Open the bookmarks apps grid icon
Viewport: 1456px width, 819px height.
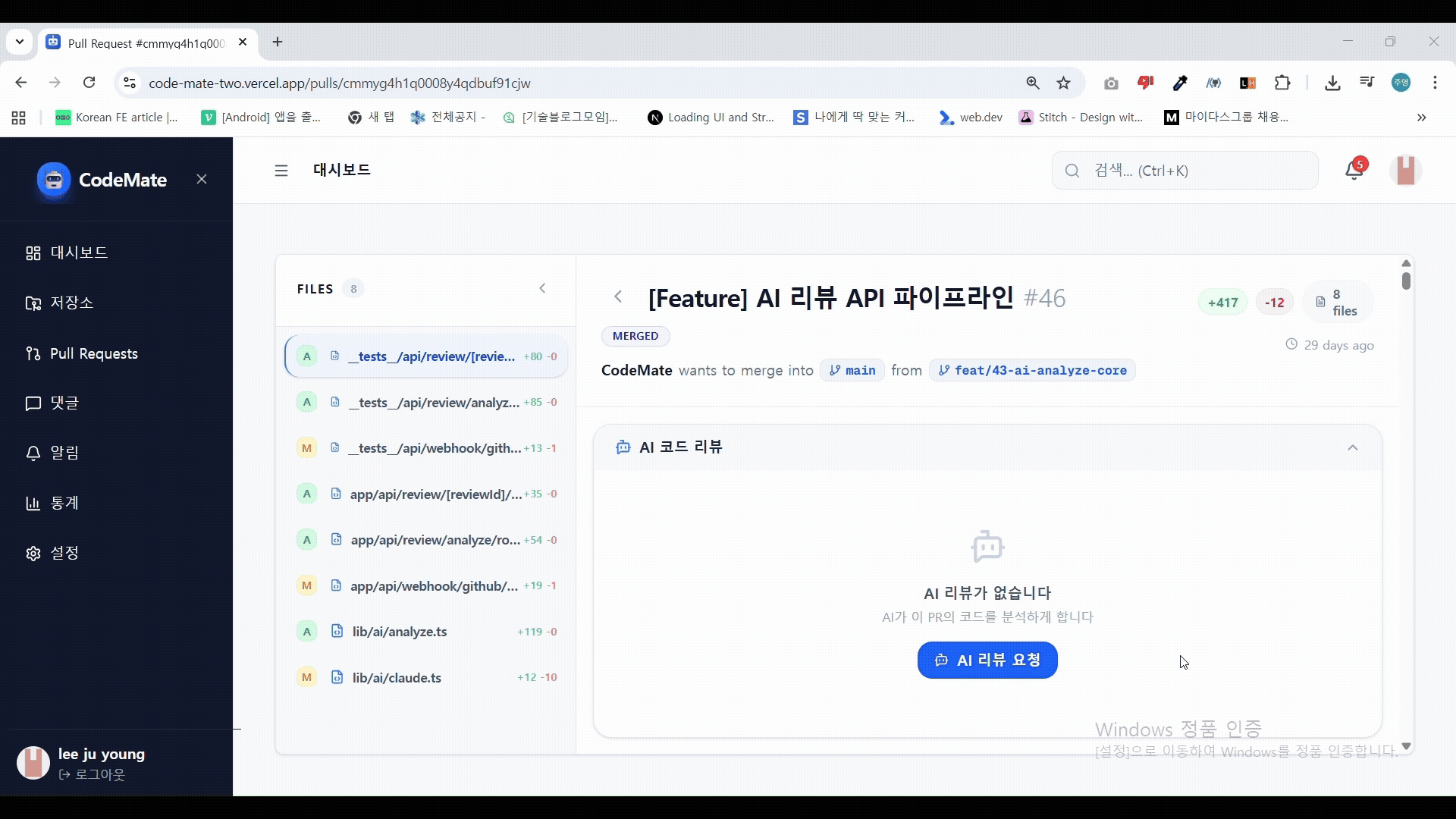tap(19, 117)
